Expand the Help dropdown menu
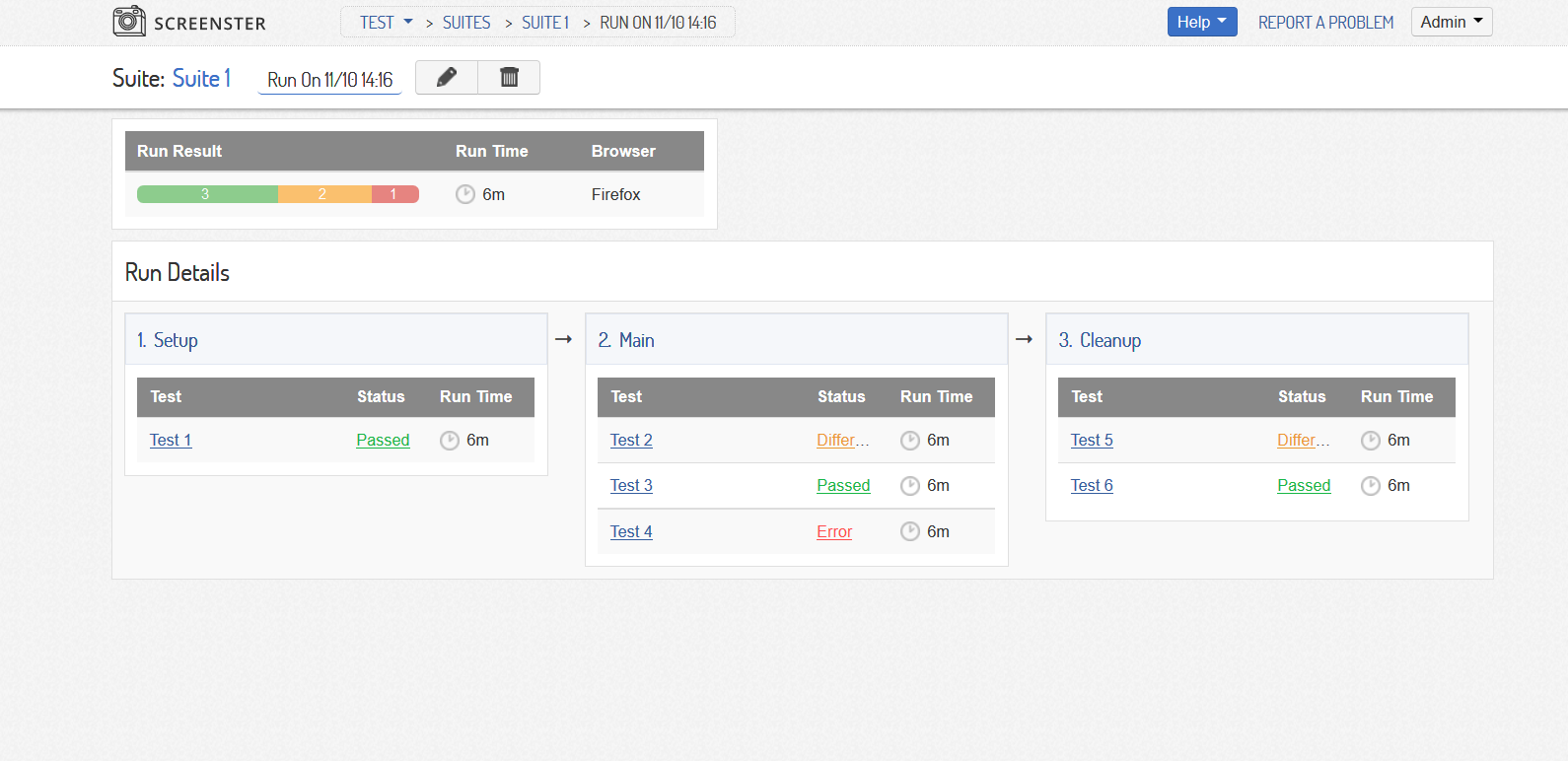This screenshot has width=1568, height=761. pos(1202,22)
